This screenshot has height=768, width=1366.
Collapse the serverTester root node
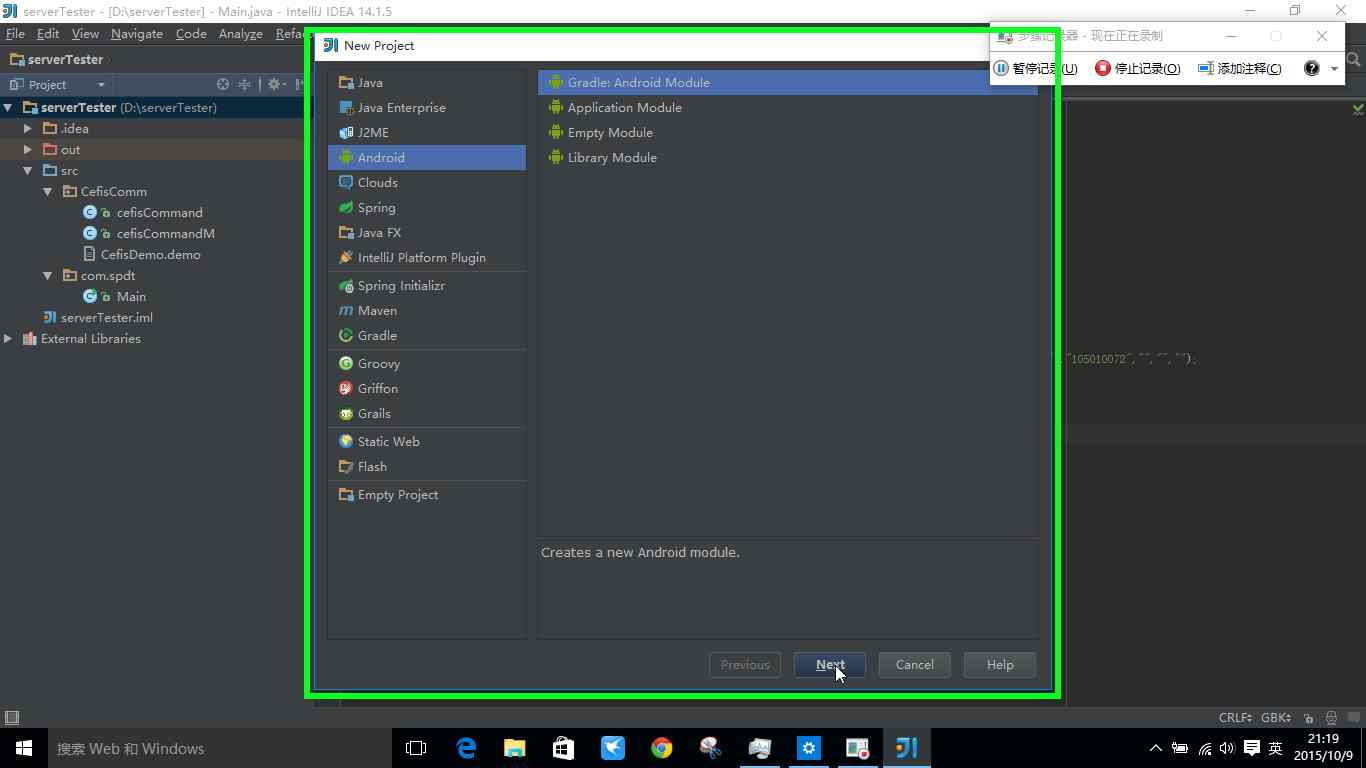[x=8, y=107]
